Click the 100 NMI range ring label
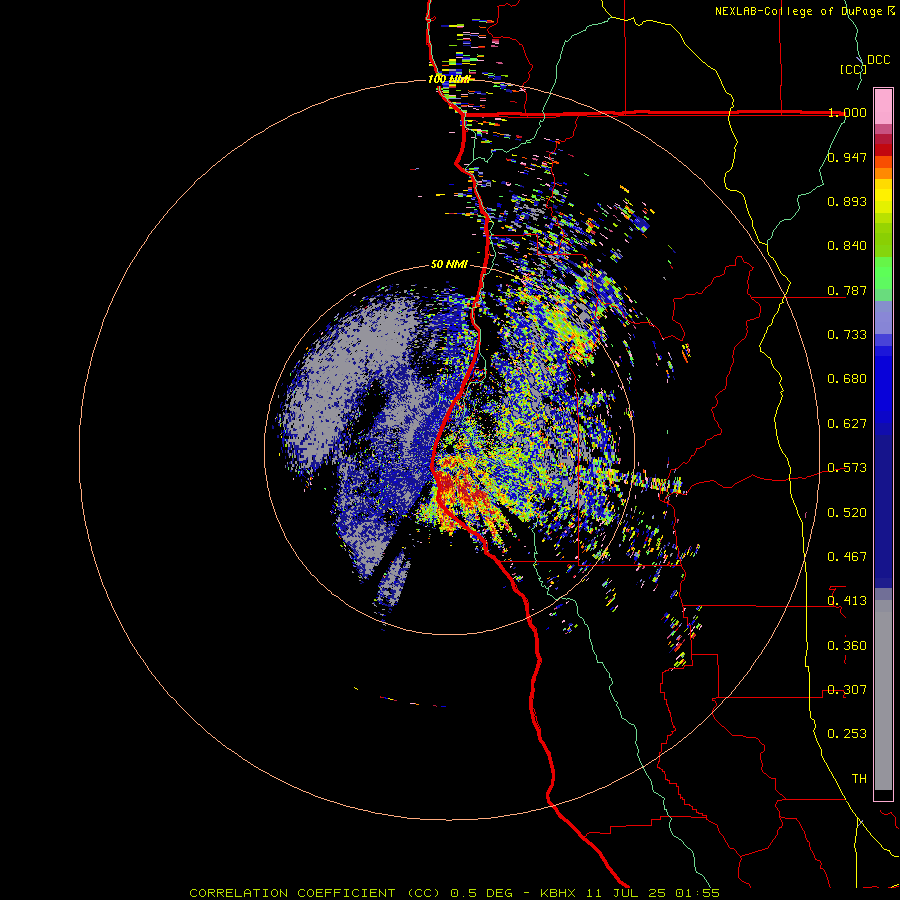Image resolution: width=900 pixels, height=900 pixels. coord(449,79)
